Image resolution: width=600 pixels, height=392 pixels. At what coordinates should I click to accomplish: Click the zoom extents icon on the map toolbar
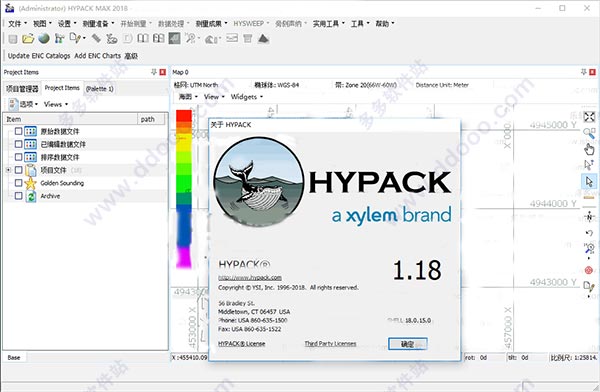(x=589, y=117)
